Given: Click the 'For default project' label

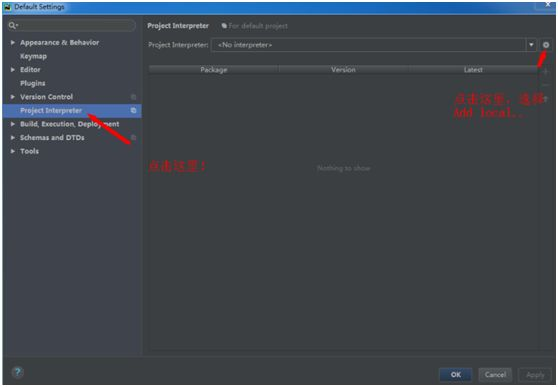Looking at the screenshot, I should pos(258,26).
